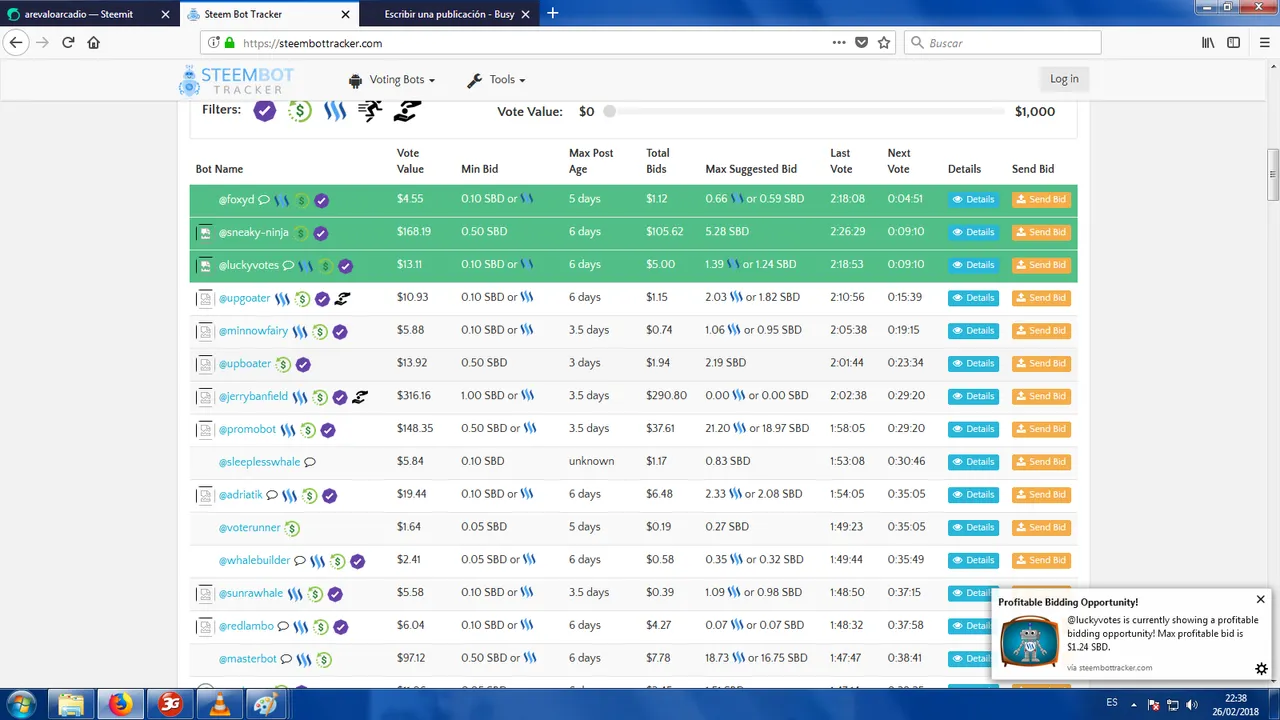Click the comment bubble beside @masterbot
The height and width of the screenshot is (720, 1280).
coord(286,659)
